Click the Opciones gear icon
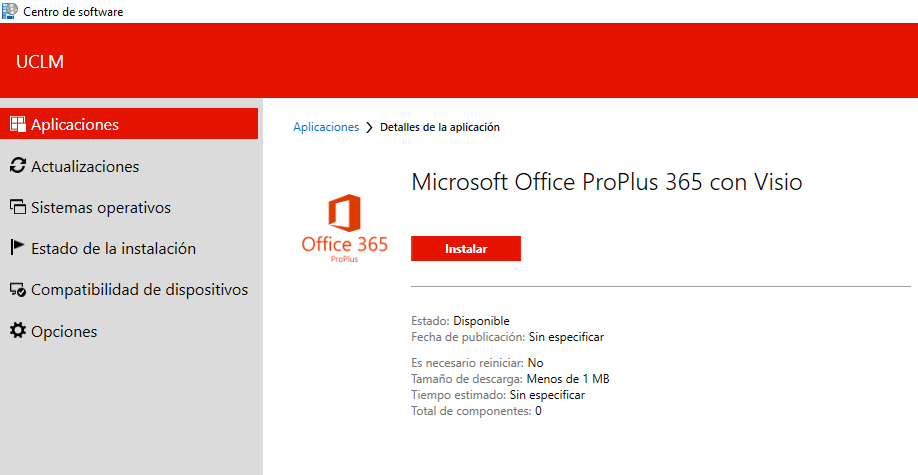The image size is (918, 475). (17, 331)
